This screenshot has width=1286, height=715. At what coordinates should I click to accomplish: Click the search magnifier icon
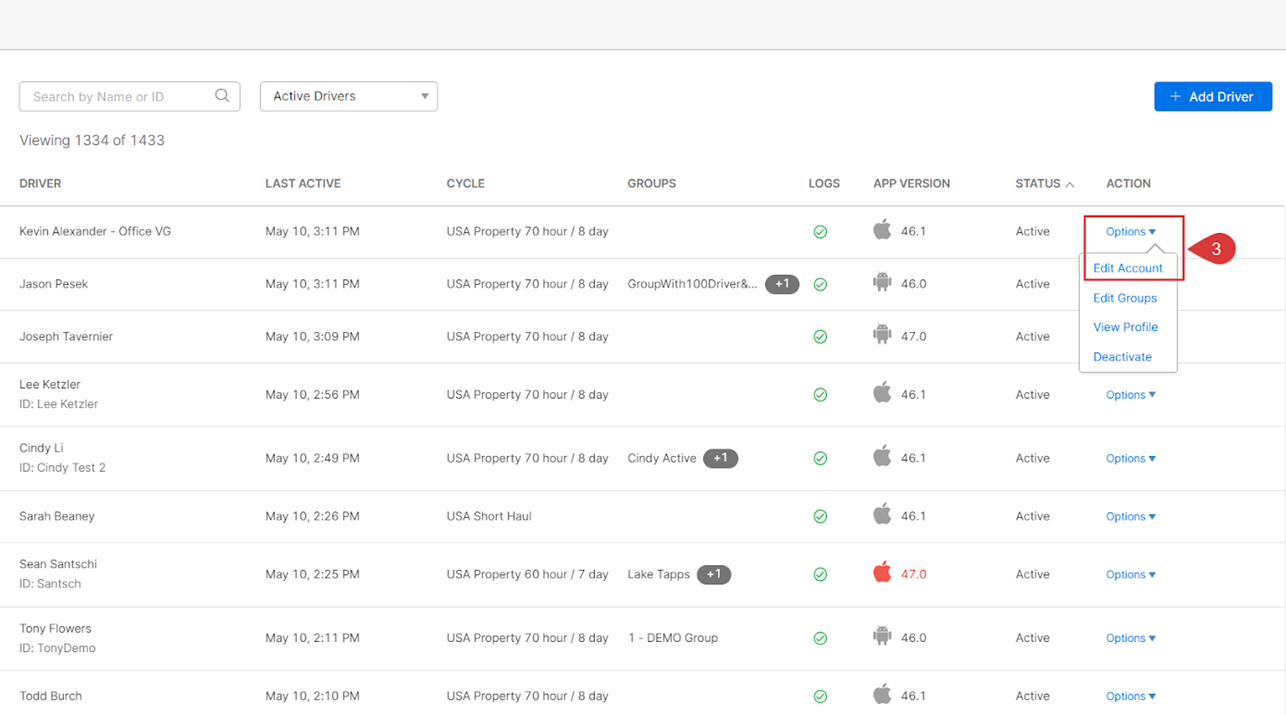222,96
